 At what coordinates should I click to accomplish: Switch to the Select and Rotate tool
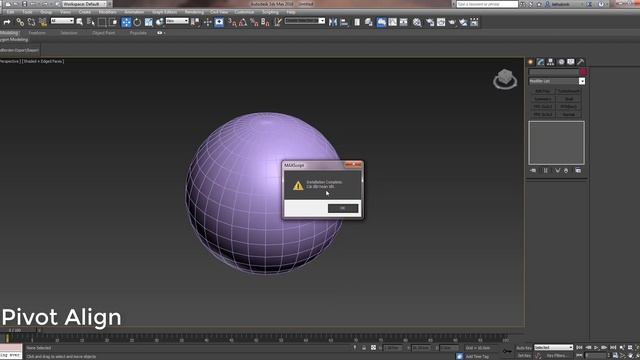(137, 22)
